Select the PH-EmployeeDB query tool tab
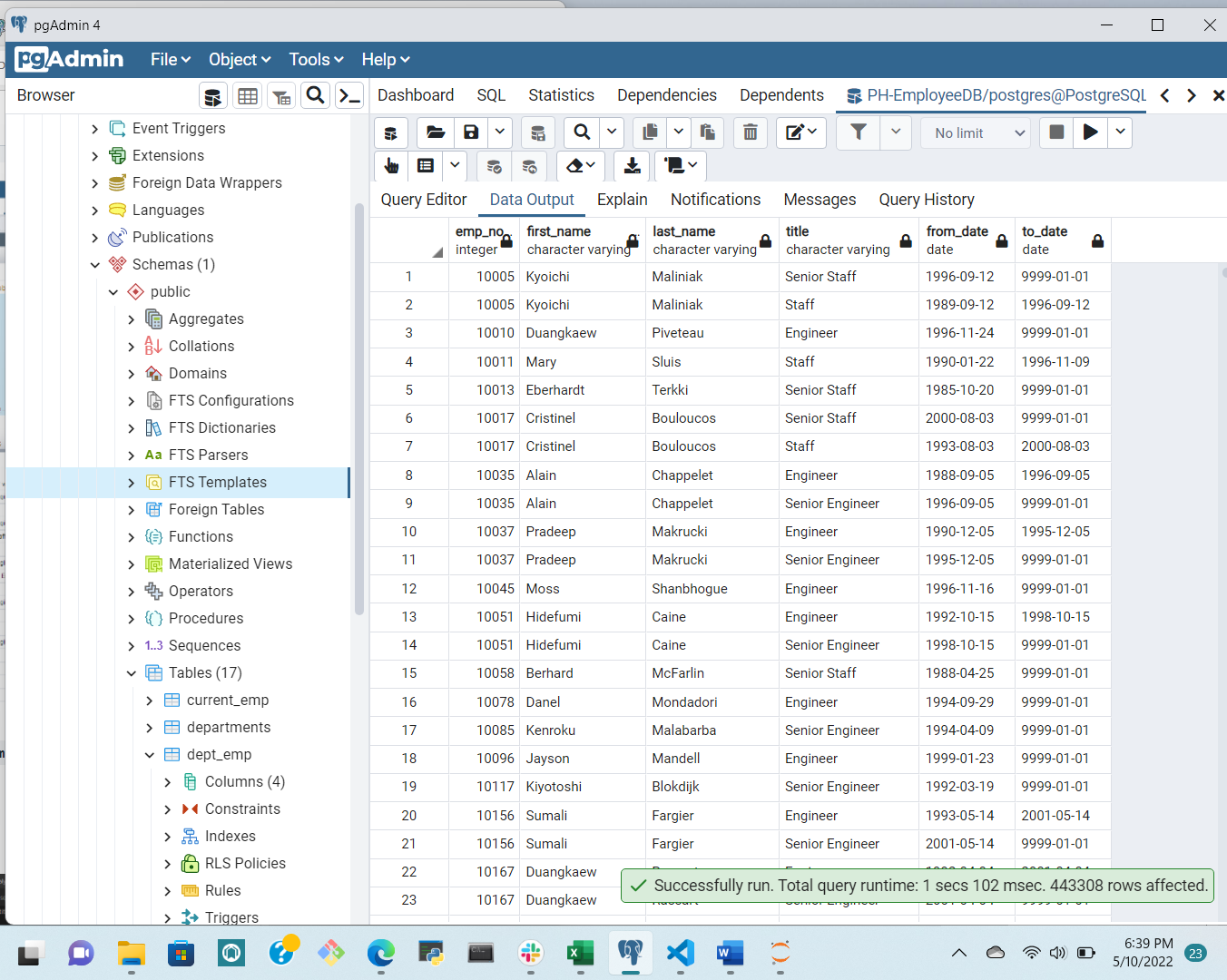This screenshot has height=980, width=1227. [996, 95]
